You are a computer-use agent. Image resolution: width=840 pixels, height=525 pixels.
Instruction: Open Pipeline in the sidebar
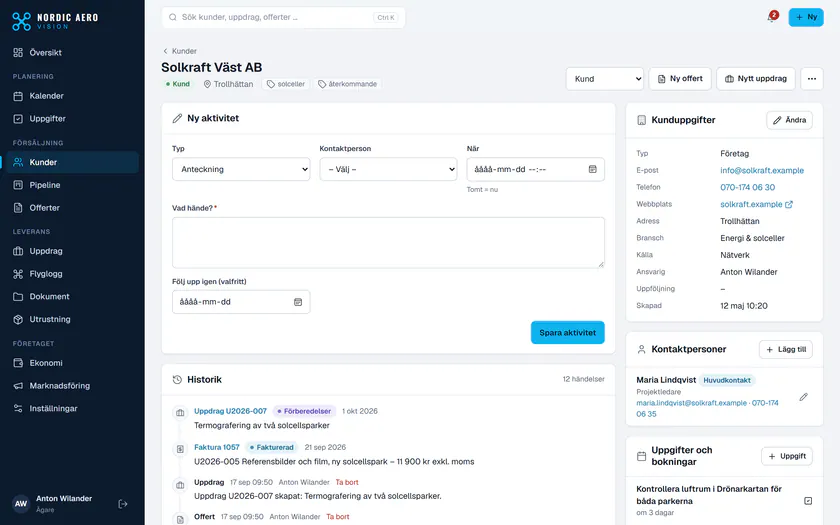(x=70, y=185)
